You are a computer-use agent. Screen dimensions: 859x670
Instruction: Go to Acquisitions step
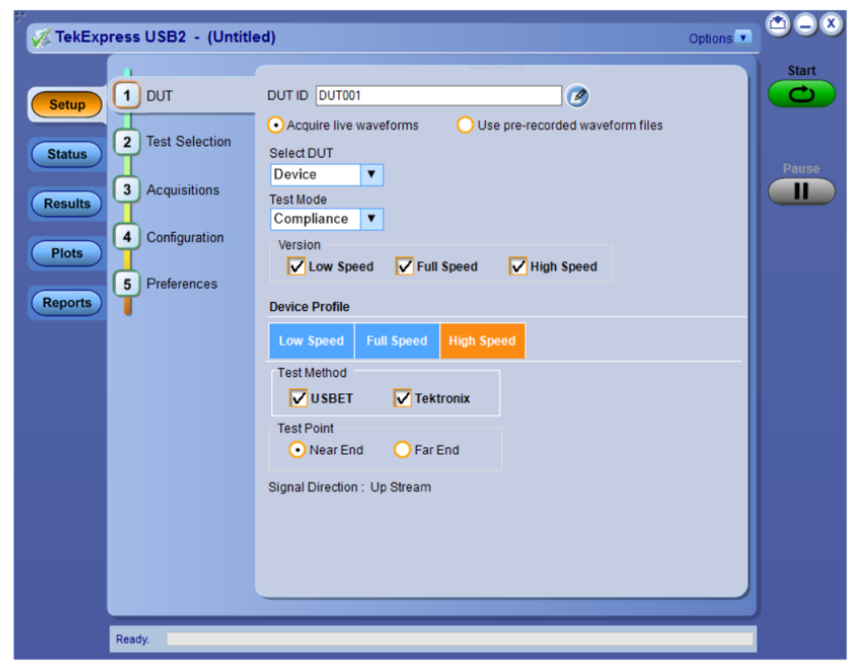click(182, 190)
